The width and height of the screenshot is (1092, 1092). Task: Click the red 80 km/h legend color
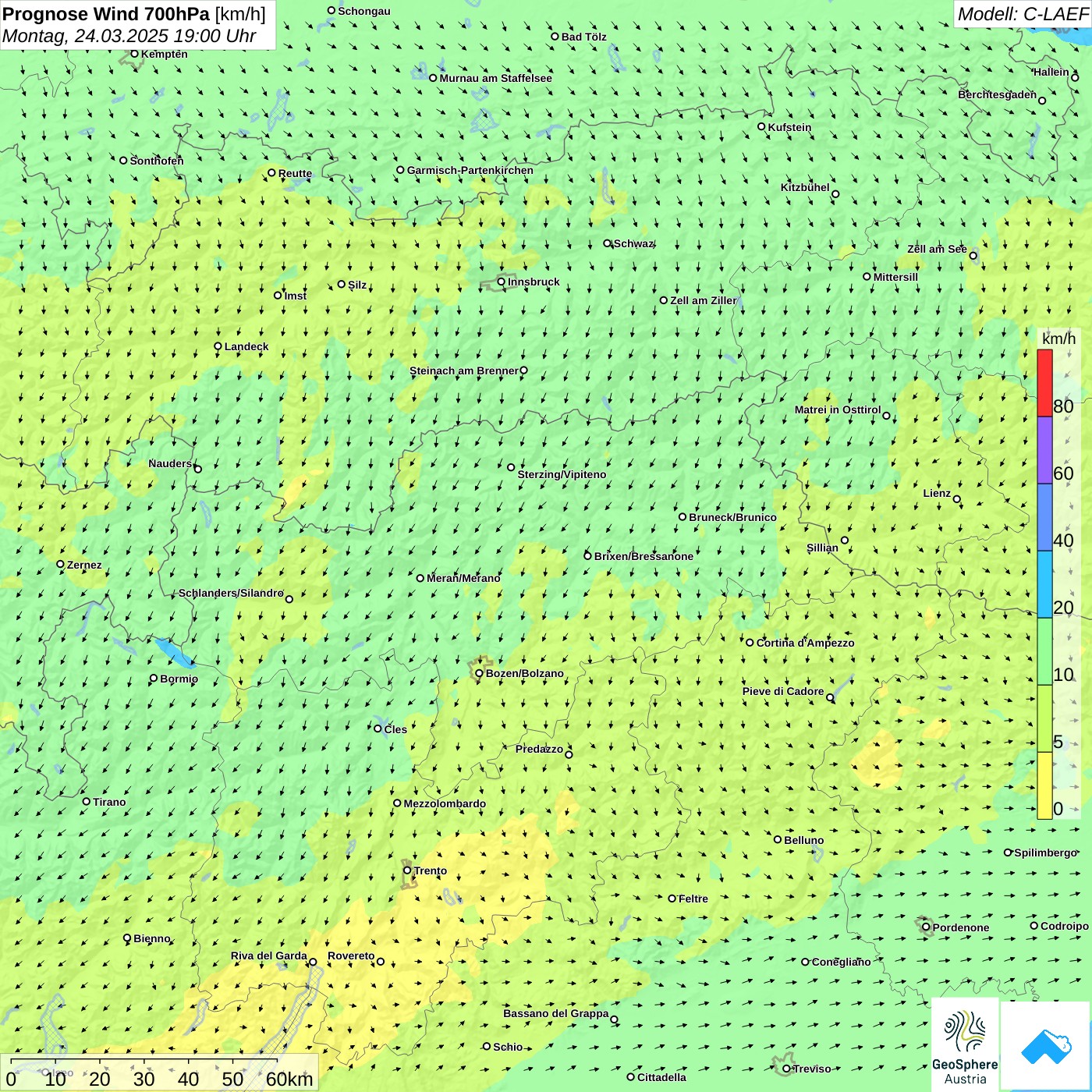tap(1044, 383)
